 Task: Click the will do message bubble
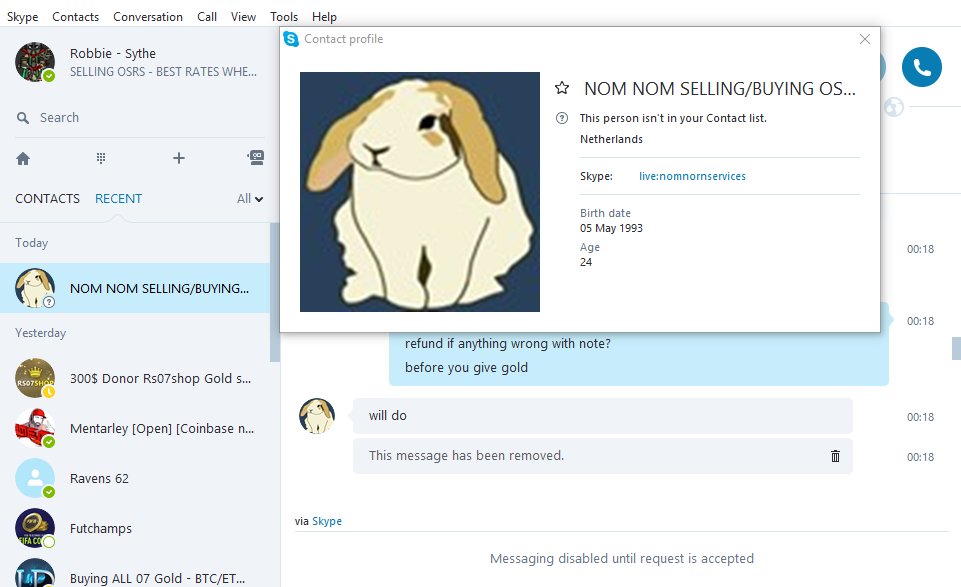coord(602,416)
